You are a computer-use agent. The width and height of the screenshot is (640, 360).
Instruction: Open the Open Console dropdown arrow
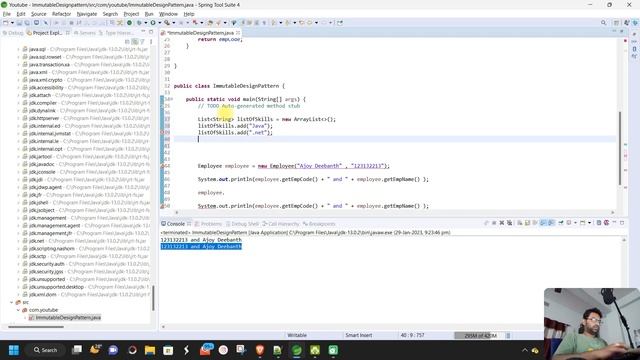589,223
